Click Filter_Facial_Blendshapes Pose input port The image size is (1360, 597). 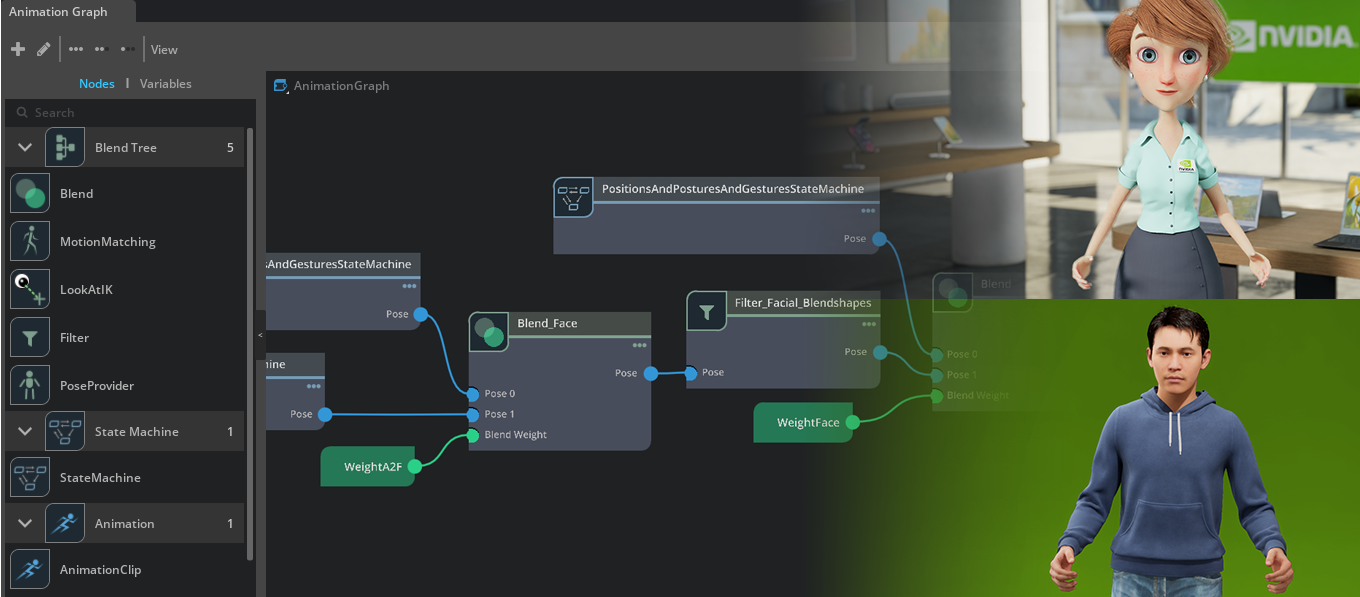point(691,373)
